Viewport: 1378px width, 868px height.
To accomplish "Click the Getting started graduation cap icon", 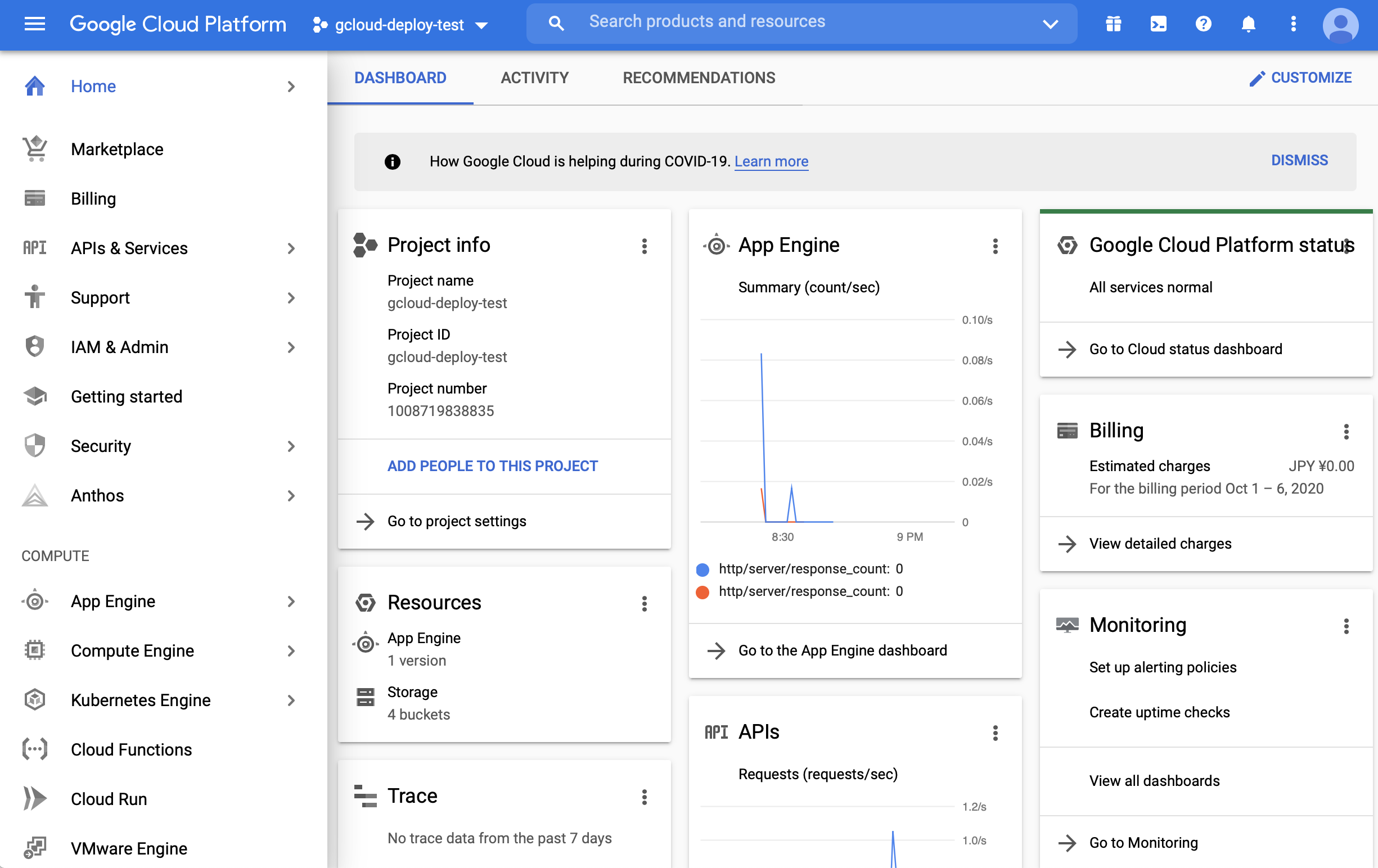I will pyautogui.click(x=35, y=396).
